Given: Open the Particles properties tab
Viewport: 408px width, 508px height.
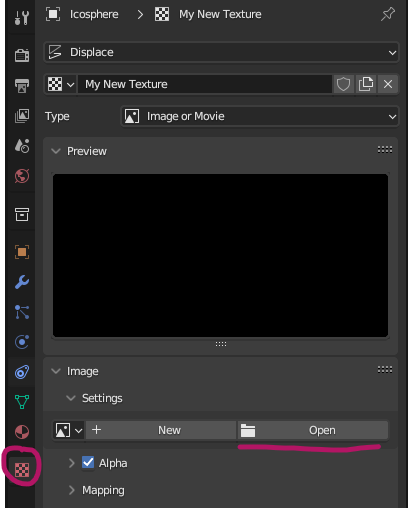Looking at the screenshot, I should (x=22, y=312).
